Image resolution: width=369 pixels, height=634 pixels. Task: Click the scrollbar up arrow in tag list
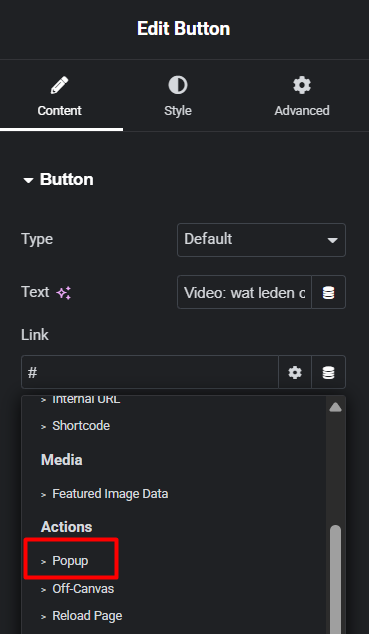[335, 407]
